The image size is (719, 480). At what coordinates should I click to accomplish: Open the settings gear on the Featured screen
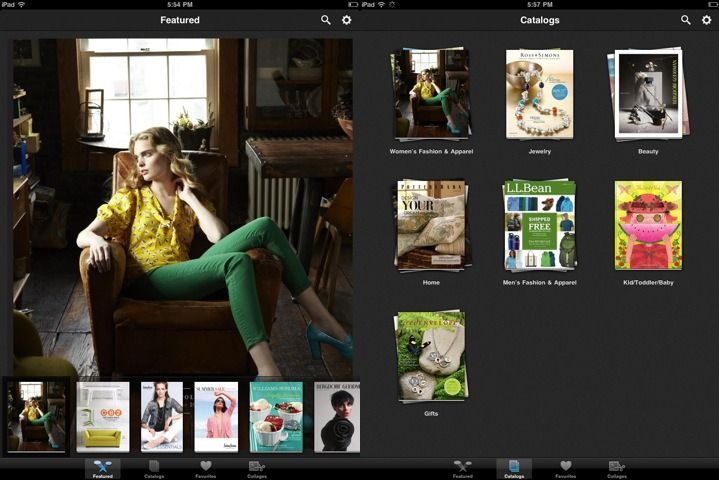tap(347, 20)
